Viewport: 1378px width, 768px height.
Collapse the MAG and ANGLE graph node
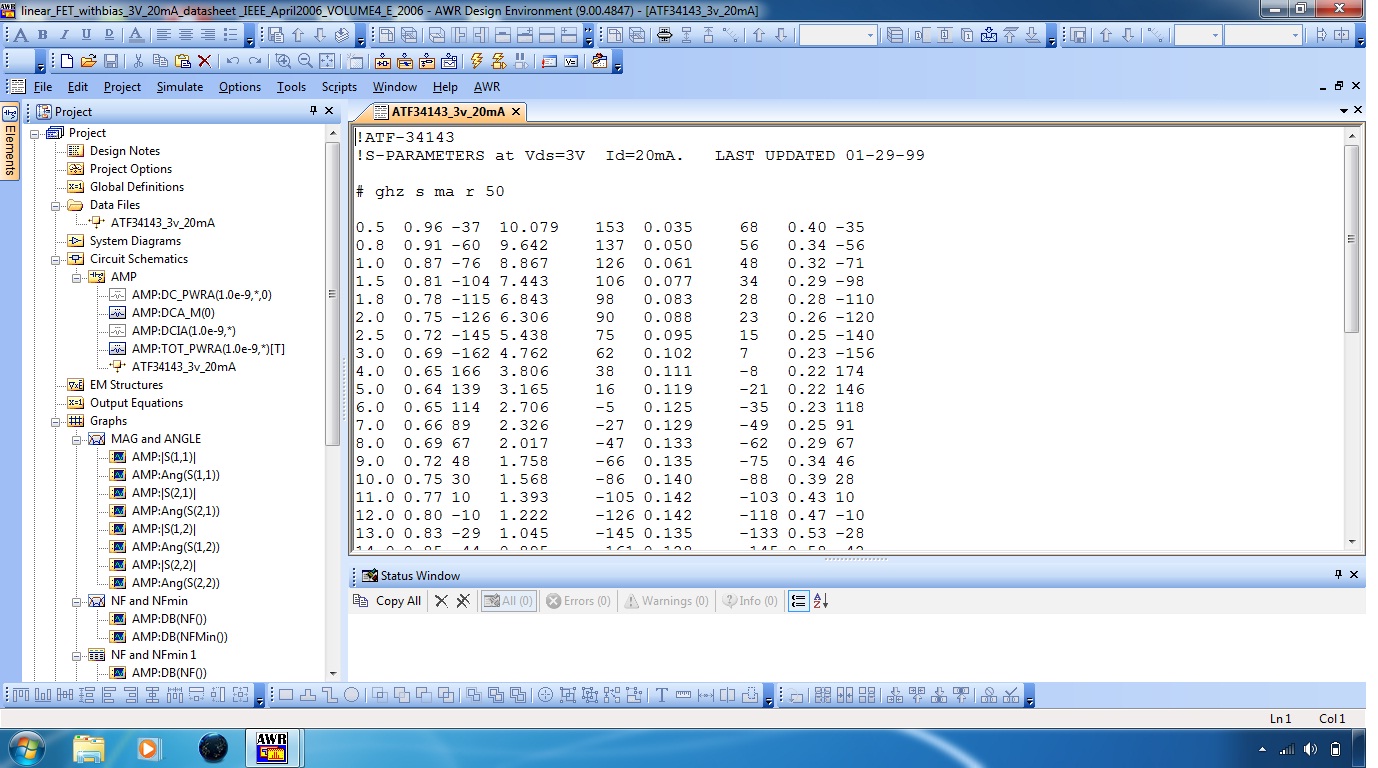76,439
